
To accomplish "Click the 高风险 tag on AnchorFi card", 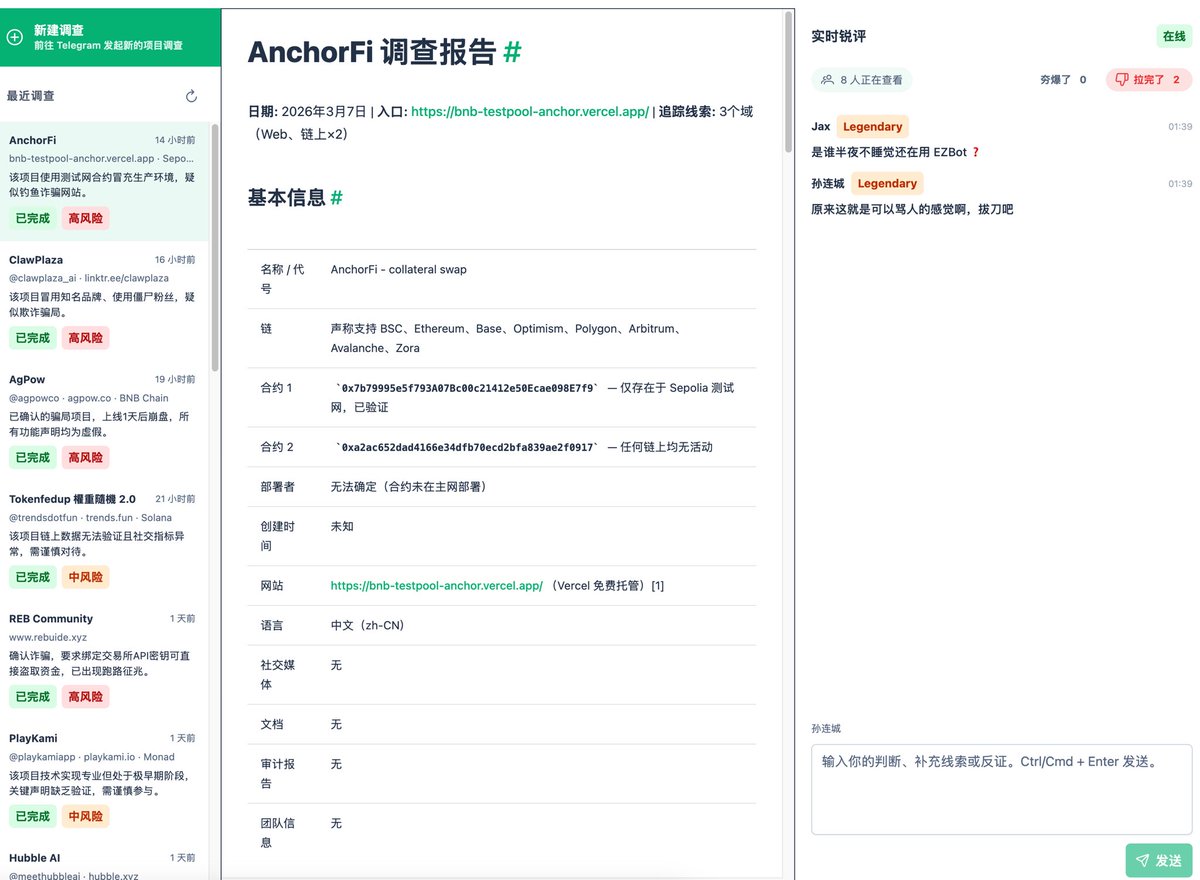I will point(85,219).
